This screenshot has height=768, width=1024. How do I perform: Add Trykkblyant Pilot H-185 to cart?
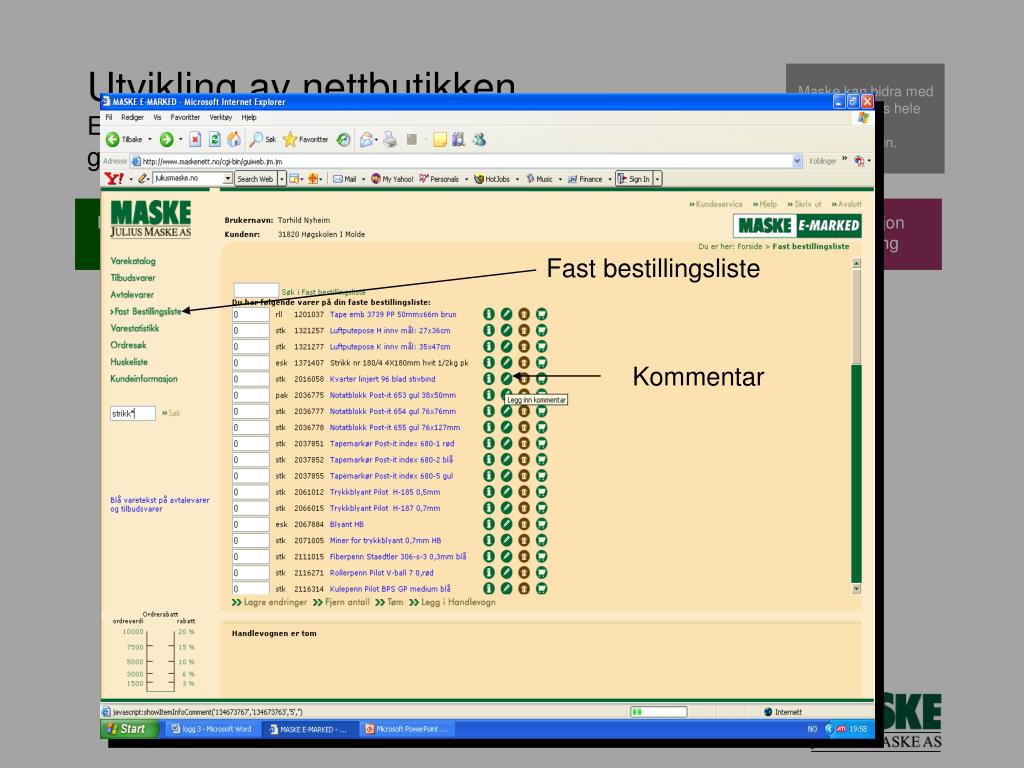point(541,492)
